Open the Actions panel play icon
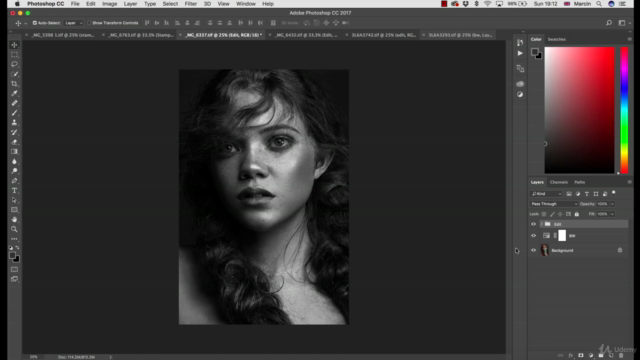 click(x=520, y=53)
